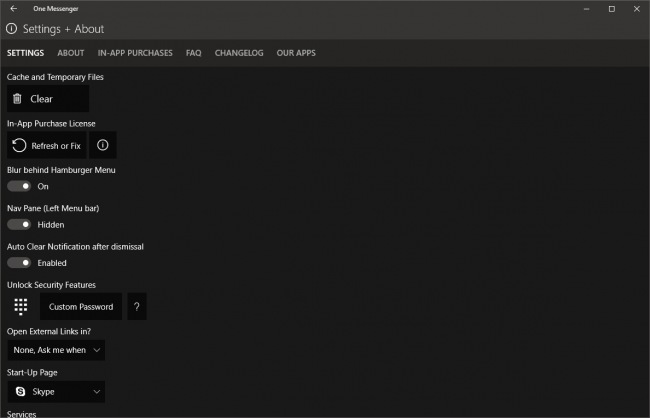
Task: Click the 'One Messenger' title text
Action: (56, 9)
